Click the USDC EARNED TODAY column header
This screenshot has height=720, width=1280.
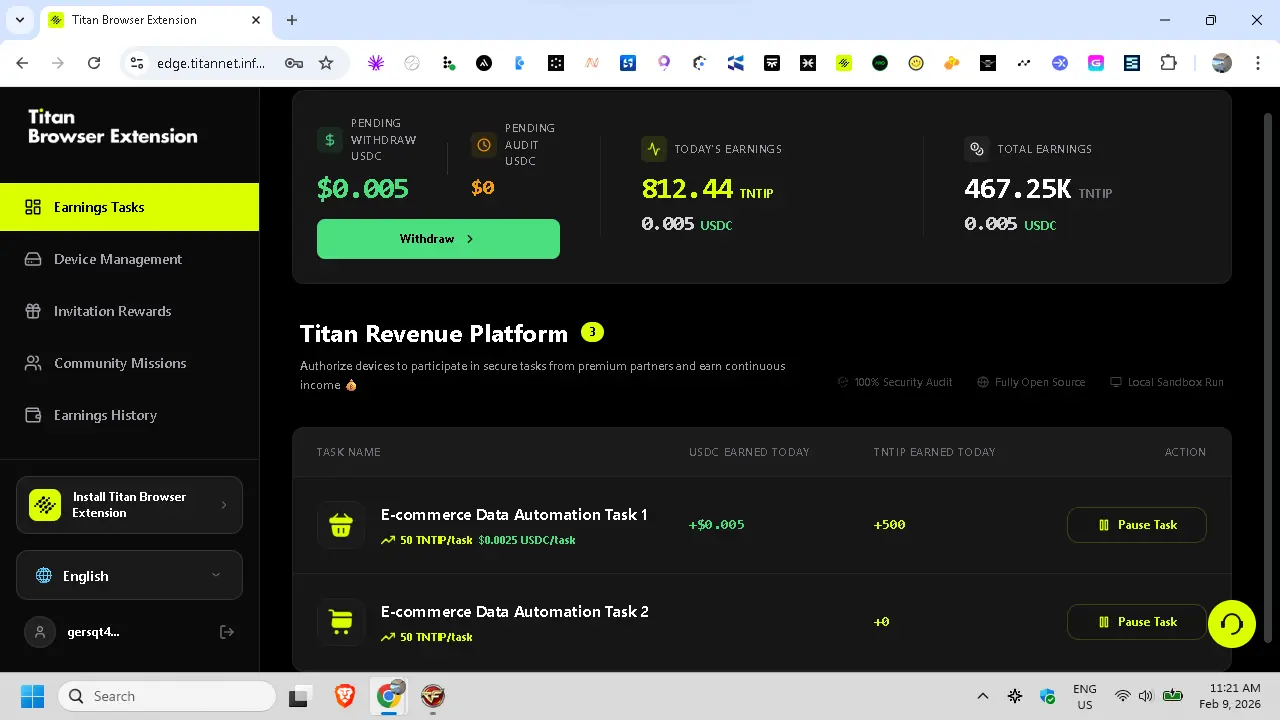coord(749,452)
